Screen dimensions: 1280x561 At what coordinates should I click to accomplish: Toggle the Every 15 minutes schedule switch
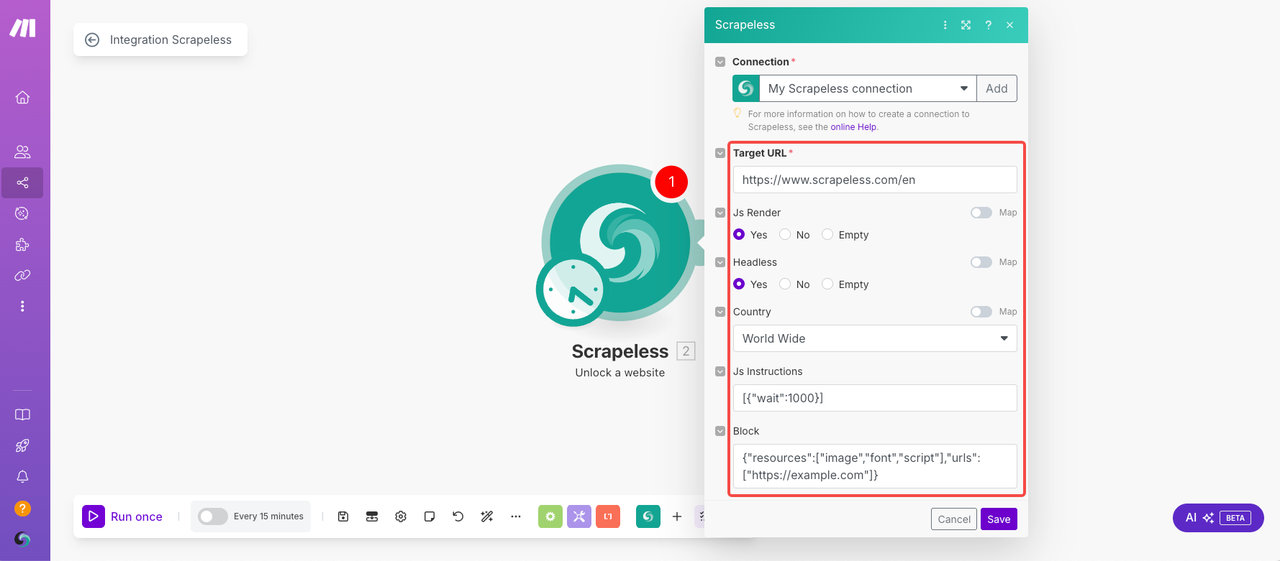click(212, 516)
